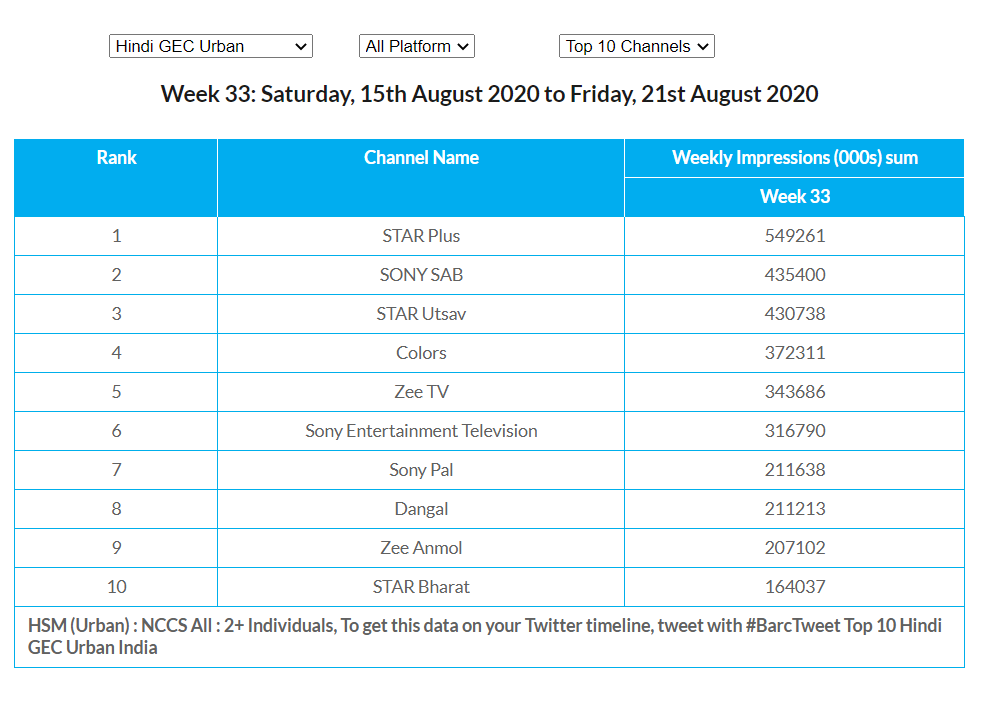The image size is (981, 705).
Task: Click the Week 33 sub-header
Action: (x=794, y=197)
